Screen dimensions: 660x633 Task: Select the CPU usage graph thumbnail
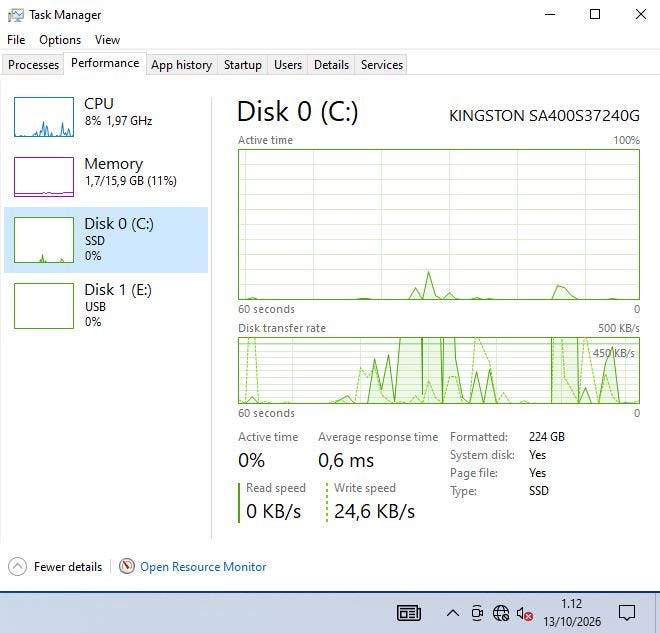tap(44, 117)
